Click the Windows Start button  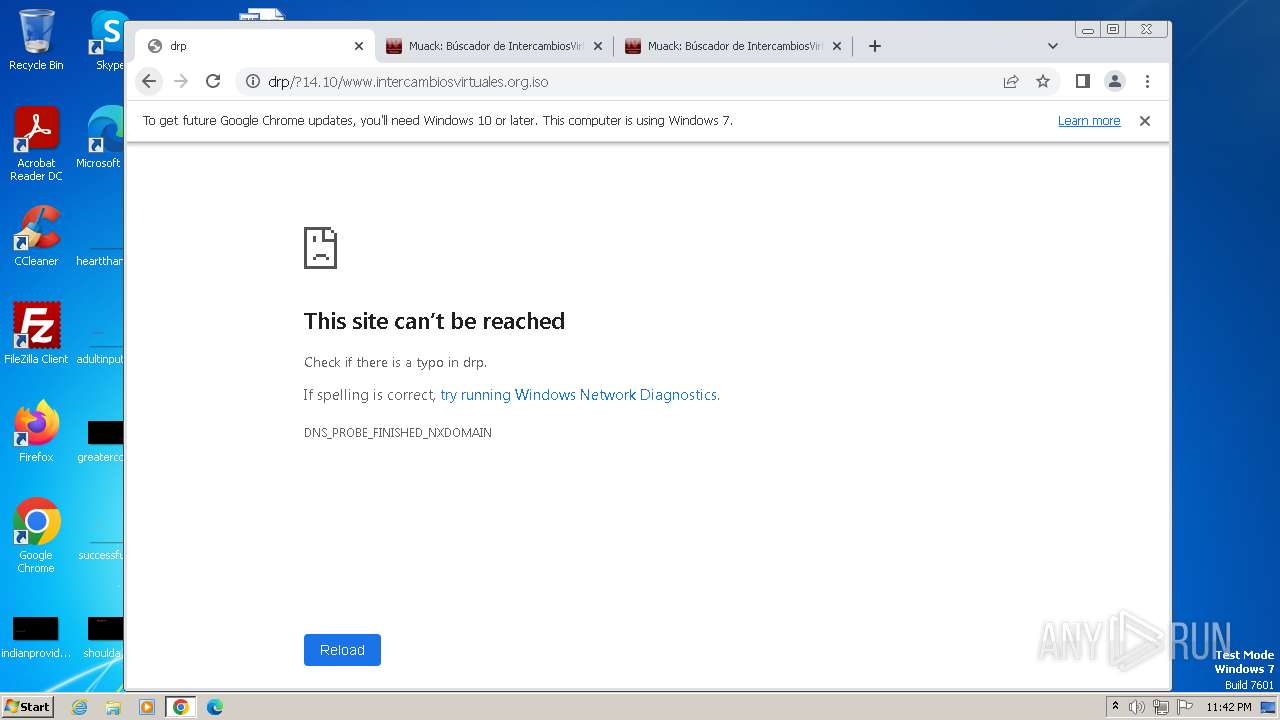point(27,706)
